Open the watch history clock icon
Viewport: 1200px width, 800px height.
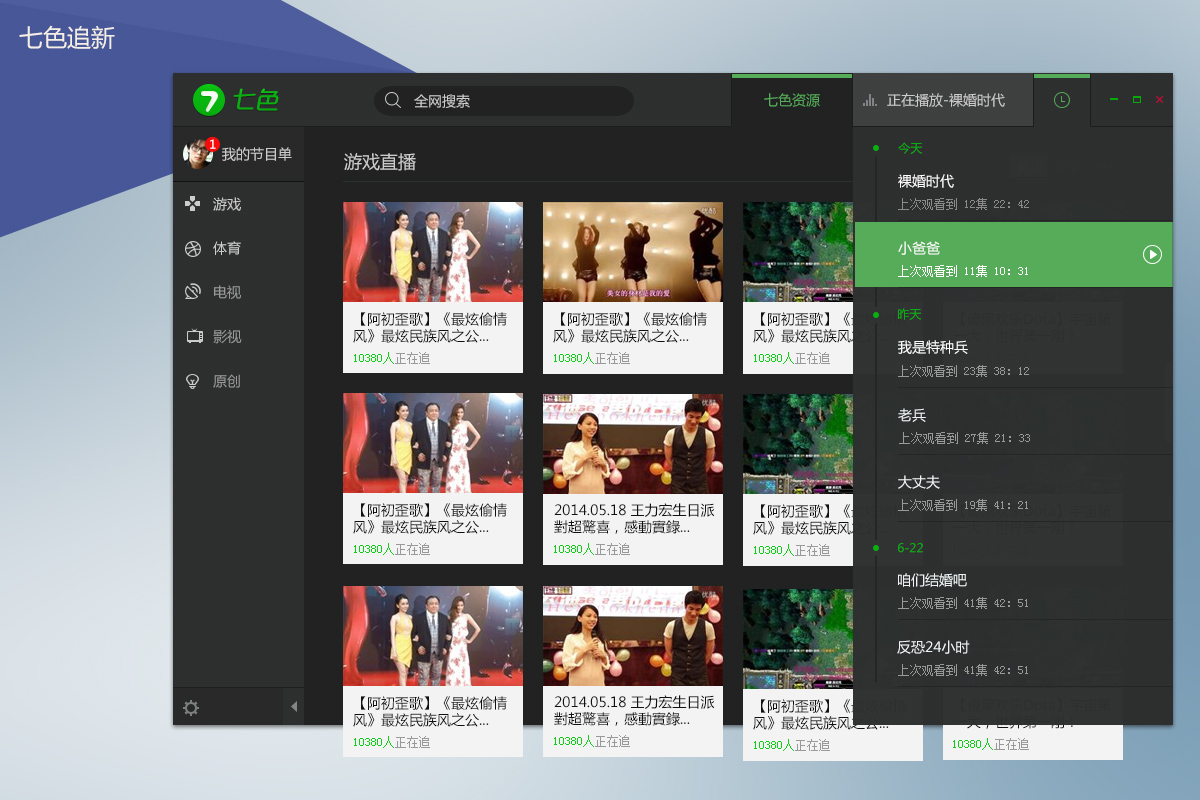pos(1062,100)
